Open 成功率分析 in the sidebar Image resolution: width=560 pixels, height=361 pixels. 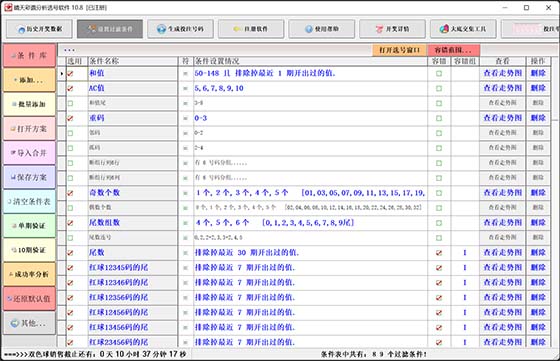pos(30,274)
